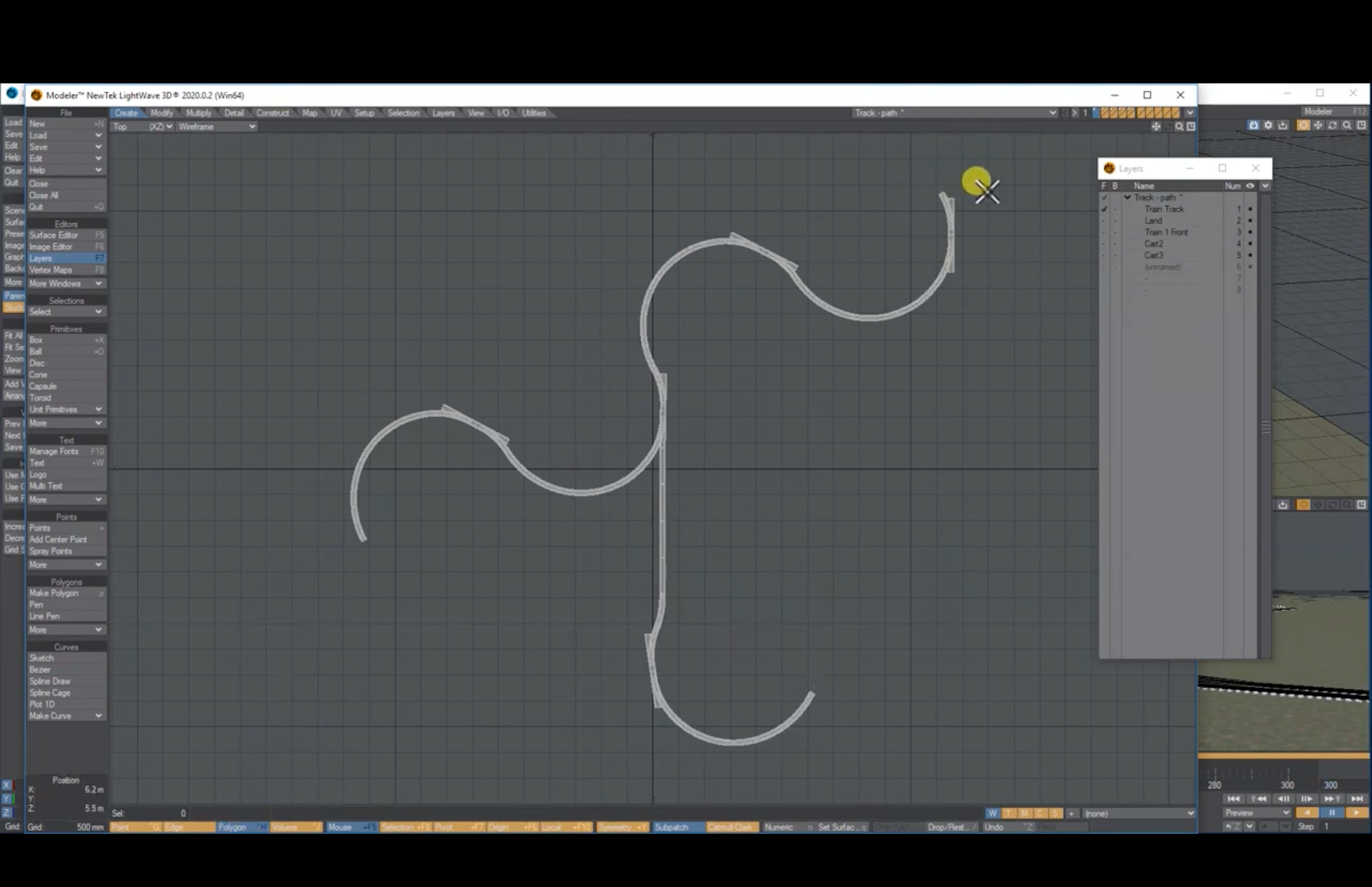The height and width of the screenshot is (887, 1372).
Task: Click the pan viewport icon in Modeler
Action: [x=1156, y=127]
